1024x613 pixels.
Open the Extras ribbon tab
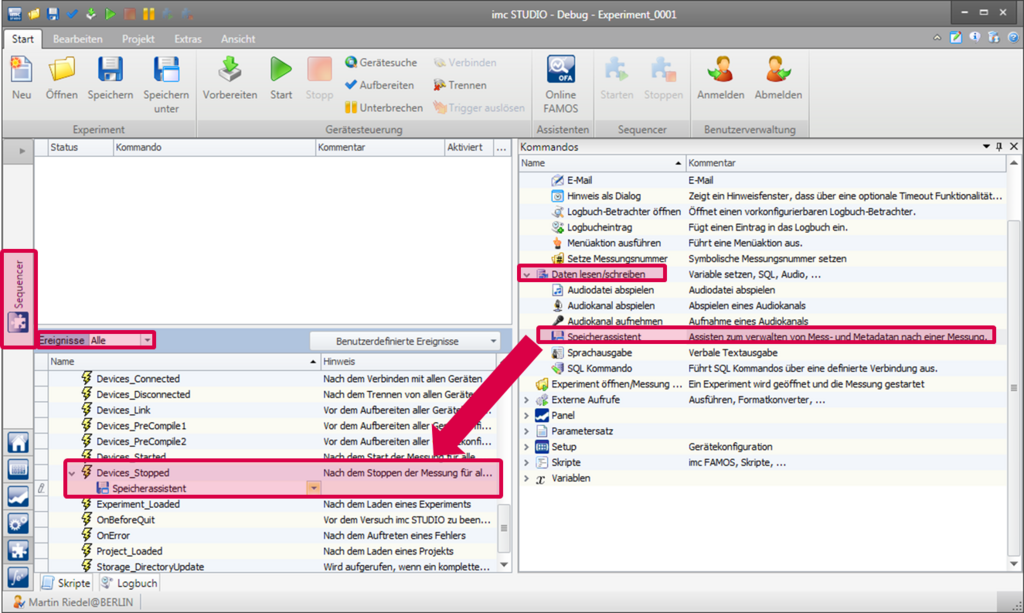pos(187,39)
